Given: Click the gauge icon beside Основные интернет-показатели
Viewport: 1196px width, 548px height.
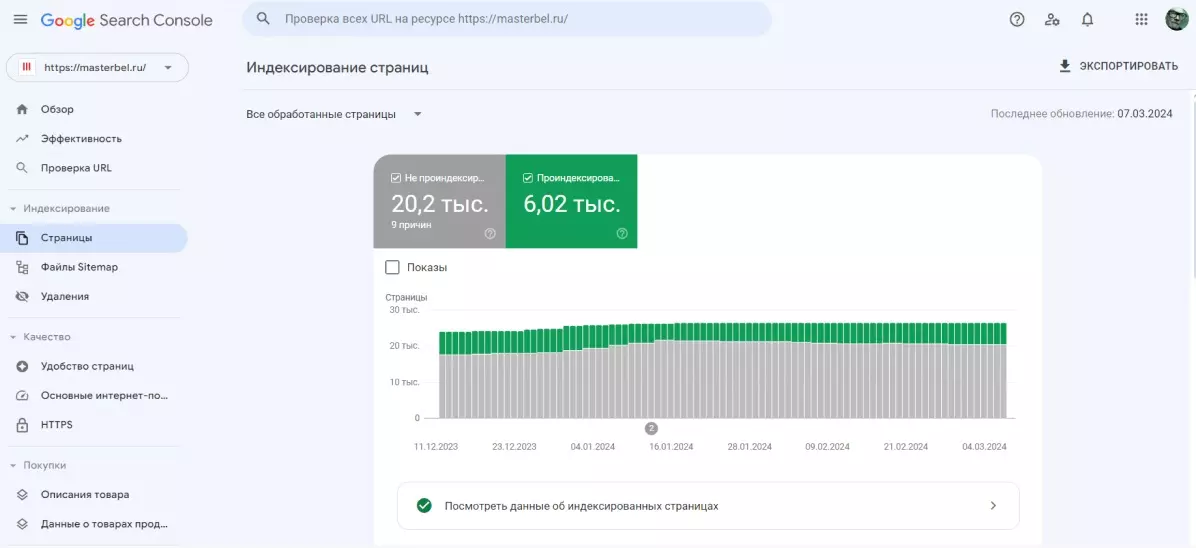Looking at the screenshot, I should tap(22, 395).
